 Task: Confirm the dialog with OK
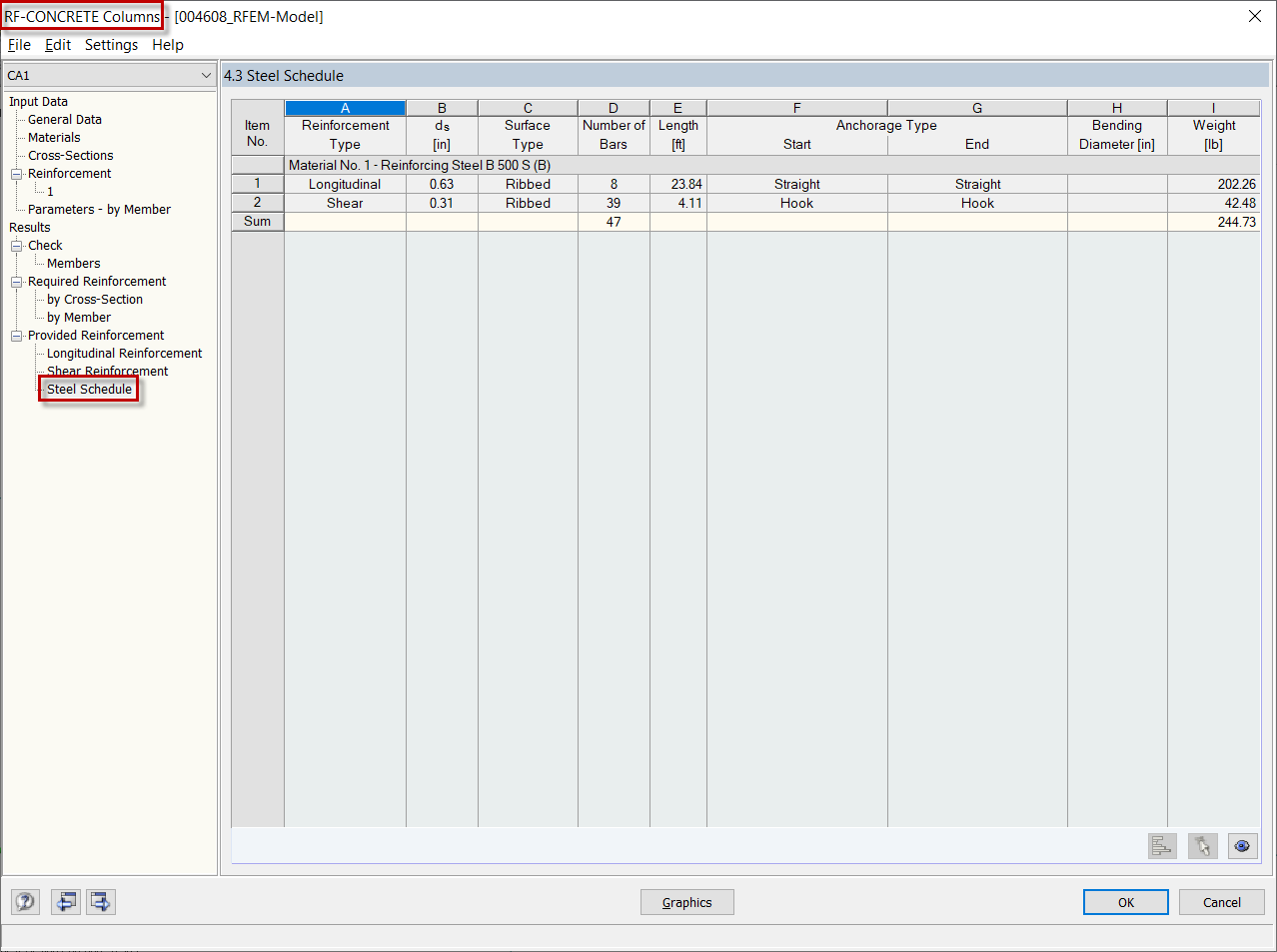click(1125, 901)
